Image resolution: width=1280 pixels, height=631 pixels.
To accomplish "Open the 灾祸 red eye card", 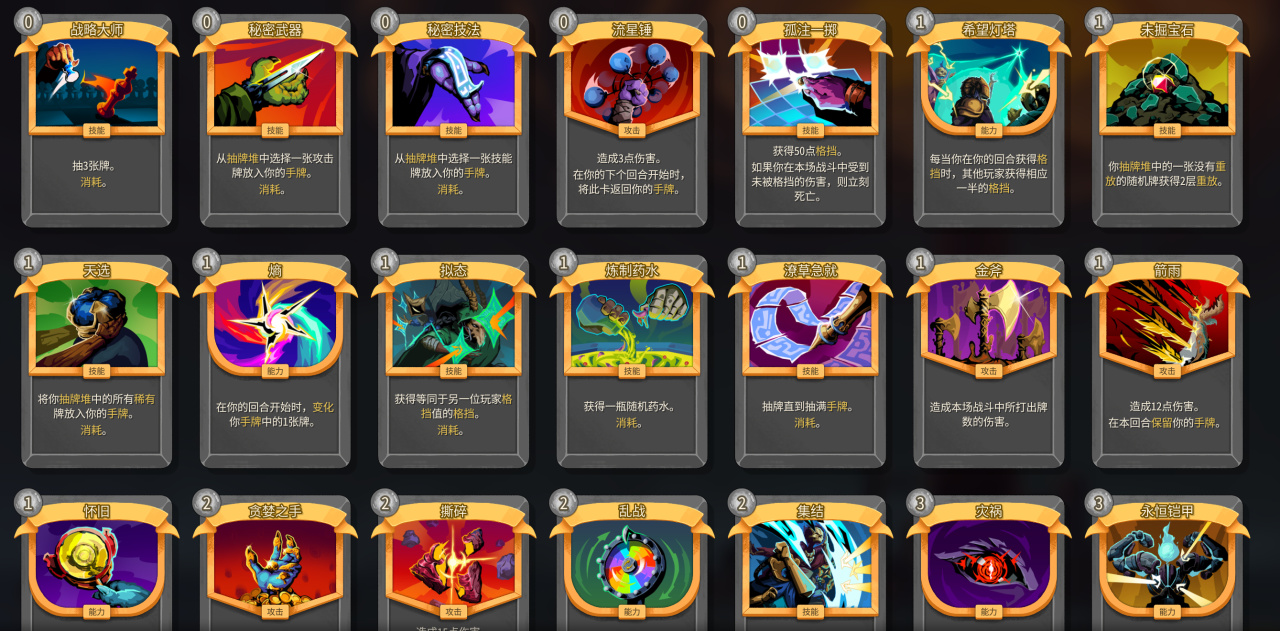I will [989, 561].
